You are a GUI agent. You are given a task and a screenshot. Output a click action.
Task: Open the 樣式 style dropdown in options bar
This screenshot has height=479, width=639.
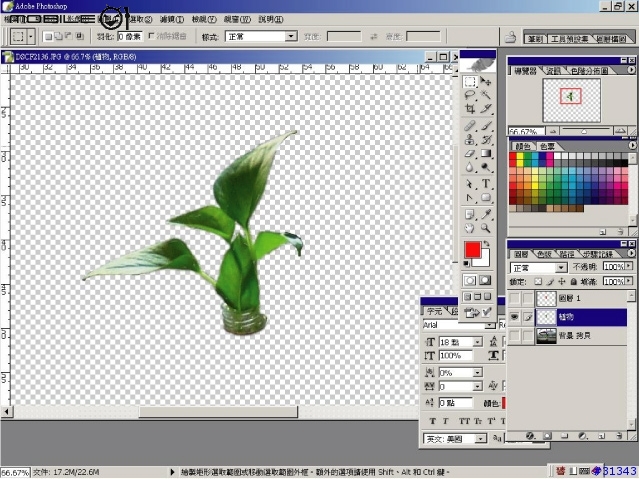[261, 36]
